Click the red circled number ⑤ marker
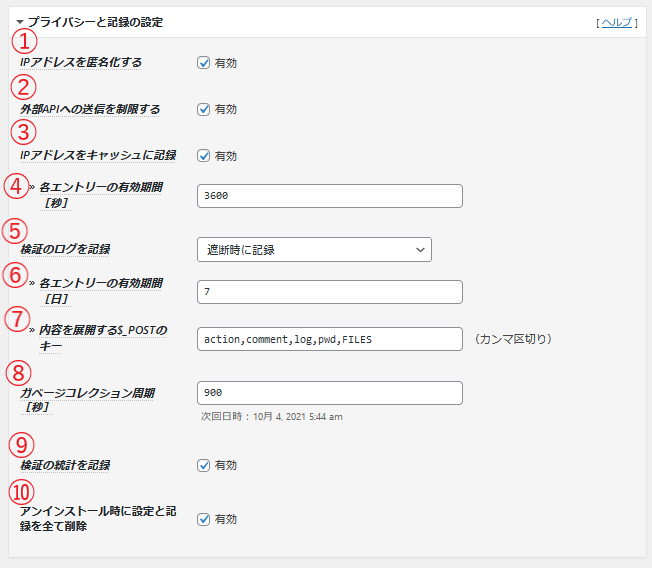Screen dimensions: 652x568 (17, 230)
